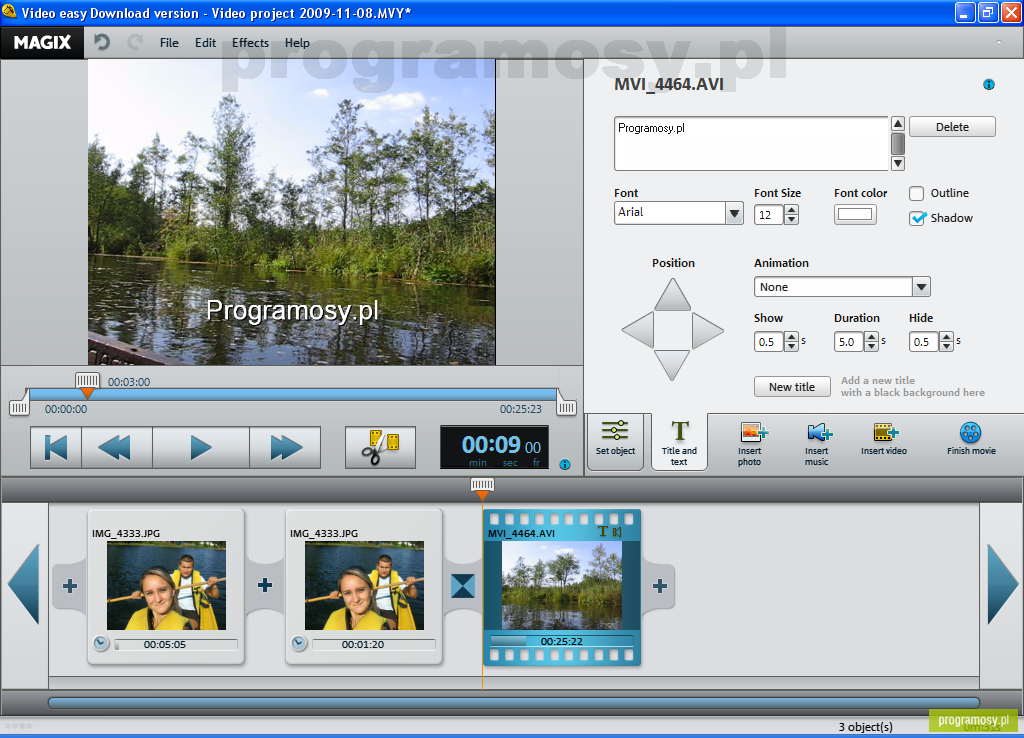The width and height of the screenshot is (1024, 738).
Task: Open the info icon beside MVI_4464.AVI title
Action: point(989,84)
